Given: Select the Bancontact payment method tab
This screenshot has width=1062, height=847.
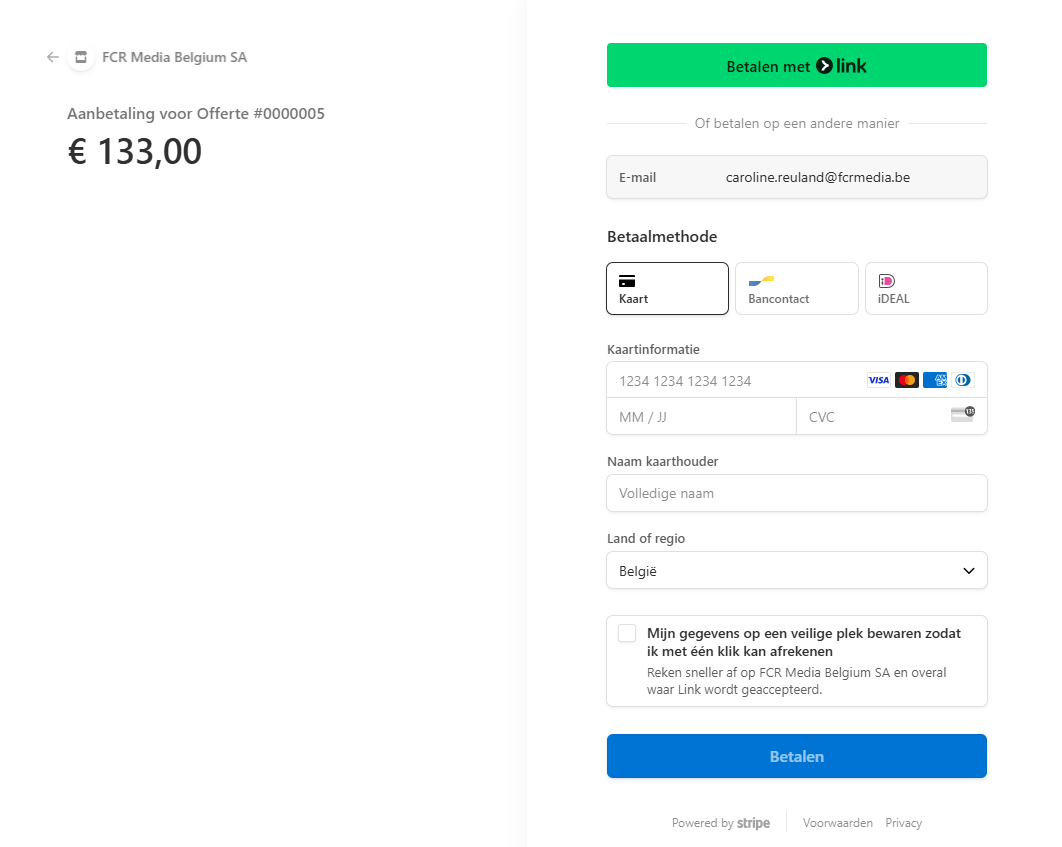Looking at the screenshot, I should tap(796, 288).
